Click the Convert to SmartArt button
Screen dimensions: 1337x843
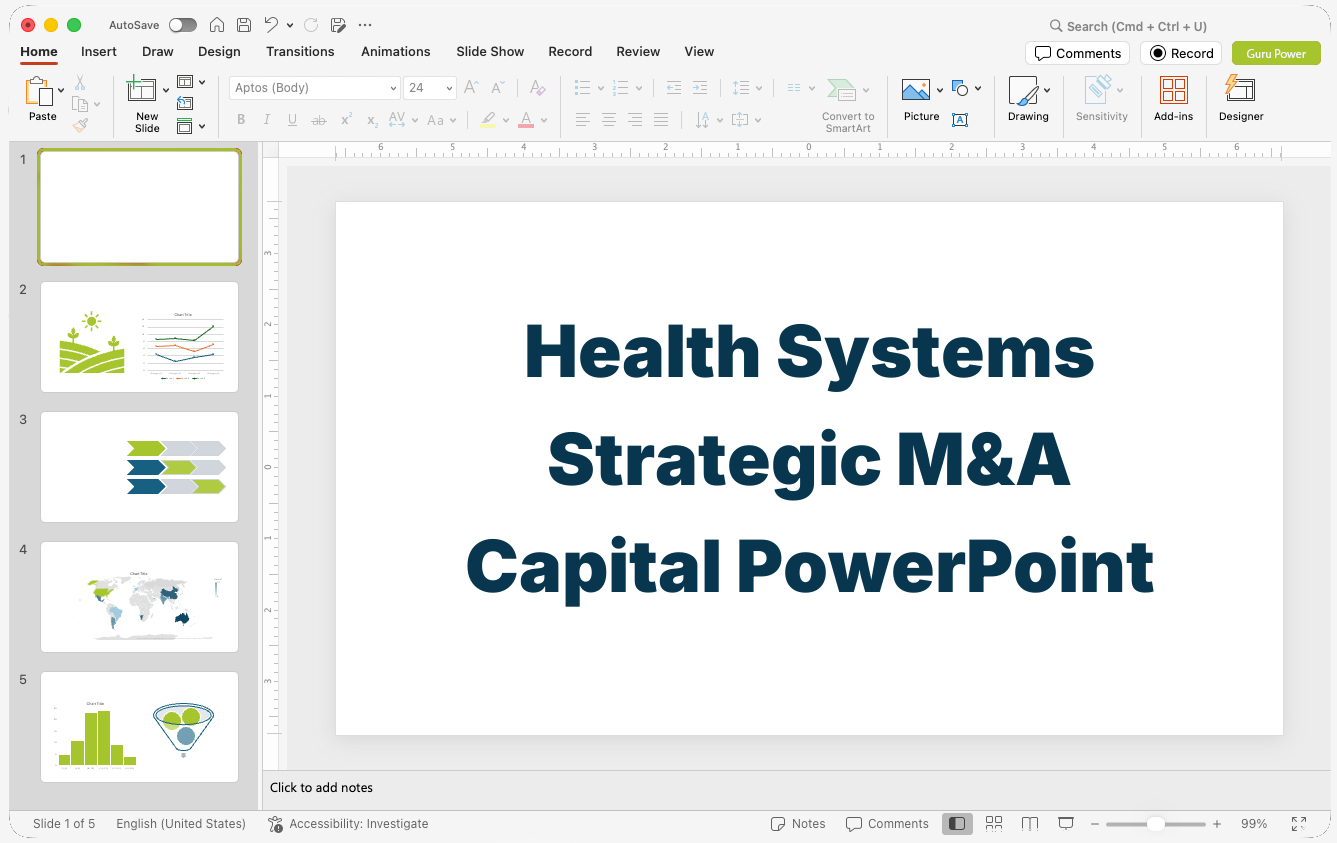[848, 106]
